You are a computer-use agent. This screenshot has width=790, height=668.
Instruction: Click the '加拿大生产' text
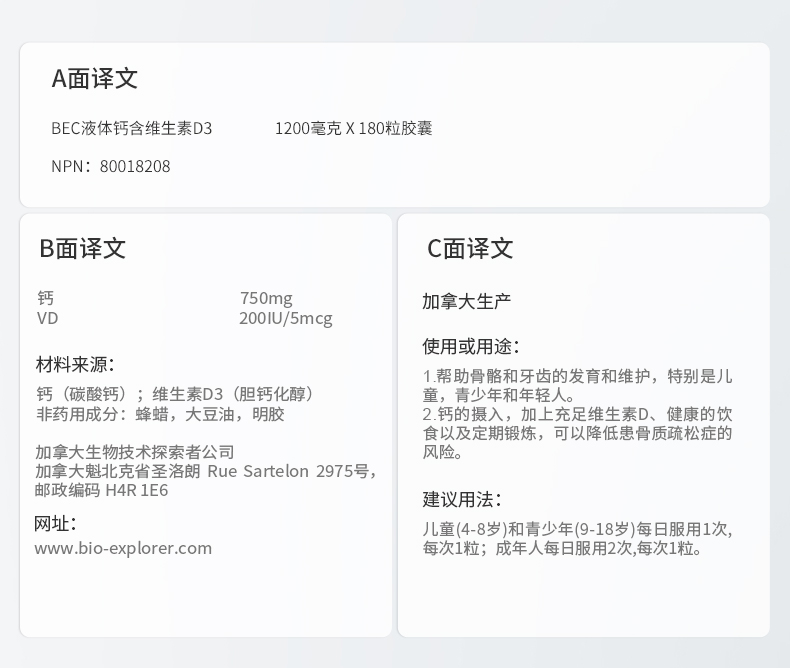pos(467,302)
